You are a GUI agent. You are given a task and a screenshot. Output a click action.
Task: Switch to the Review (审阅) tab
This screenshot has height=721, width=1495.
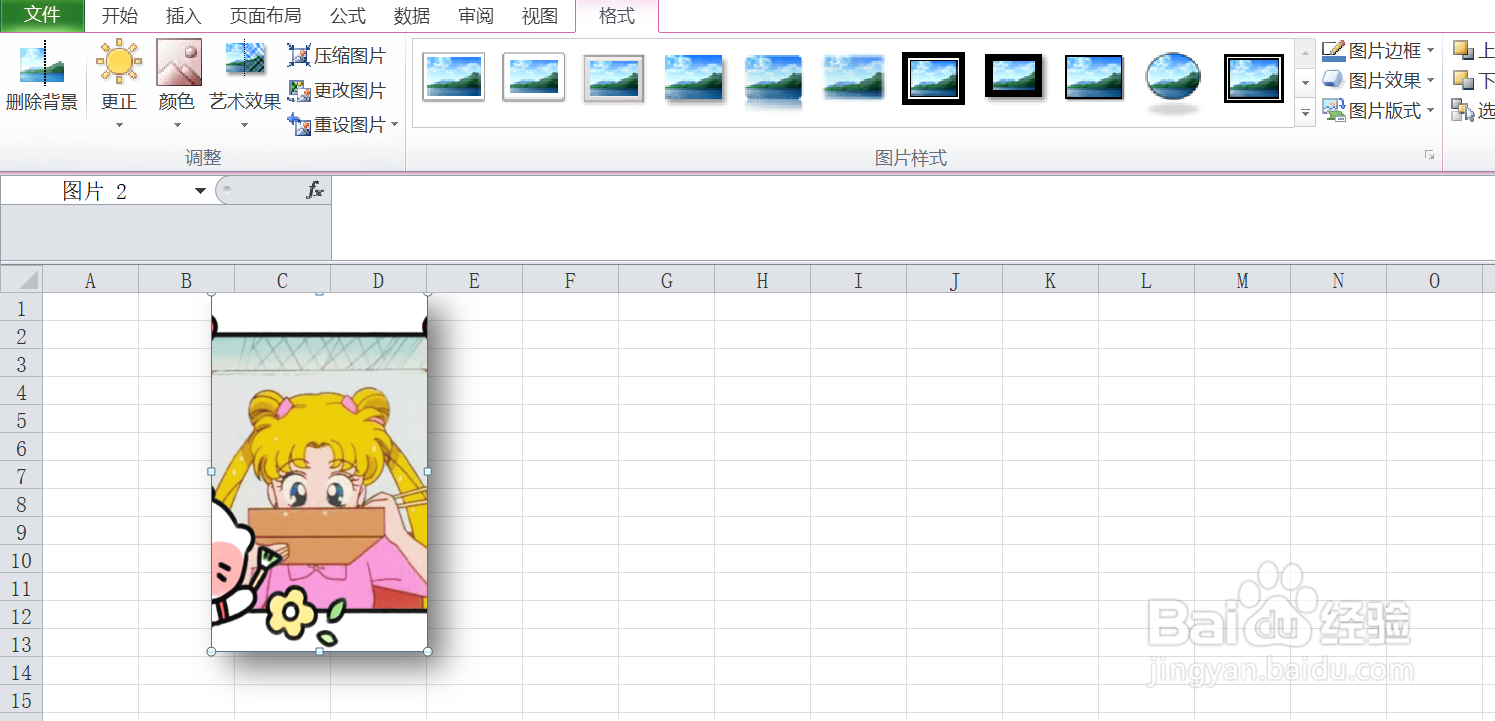click(x=476, y=16)
